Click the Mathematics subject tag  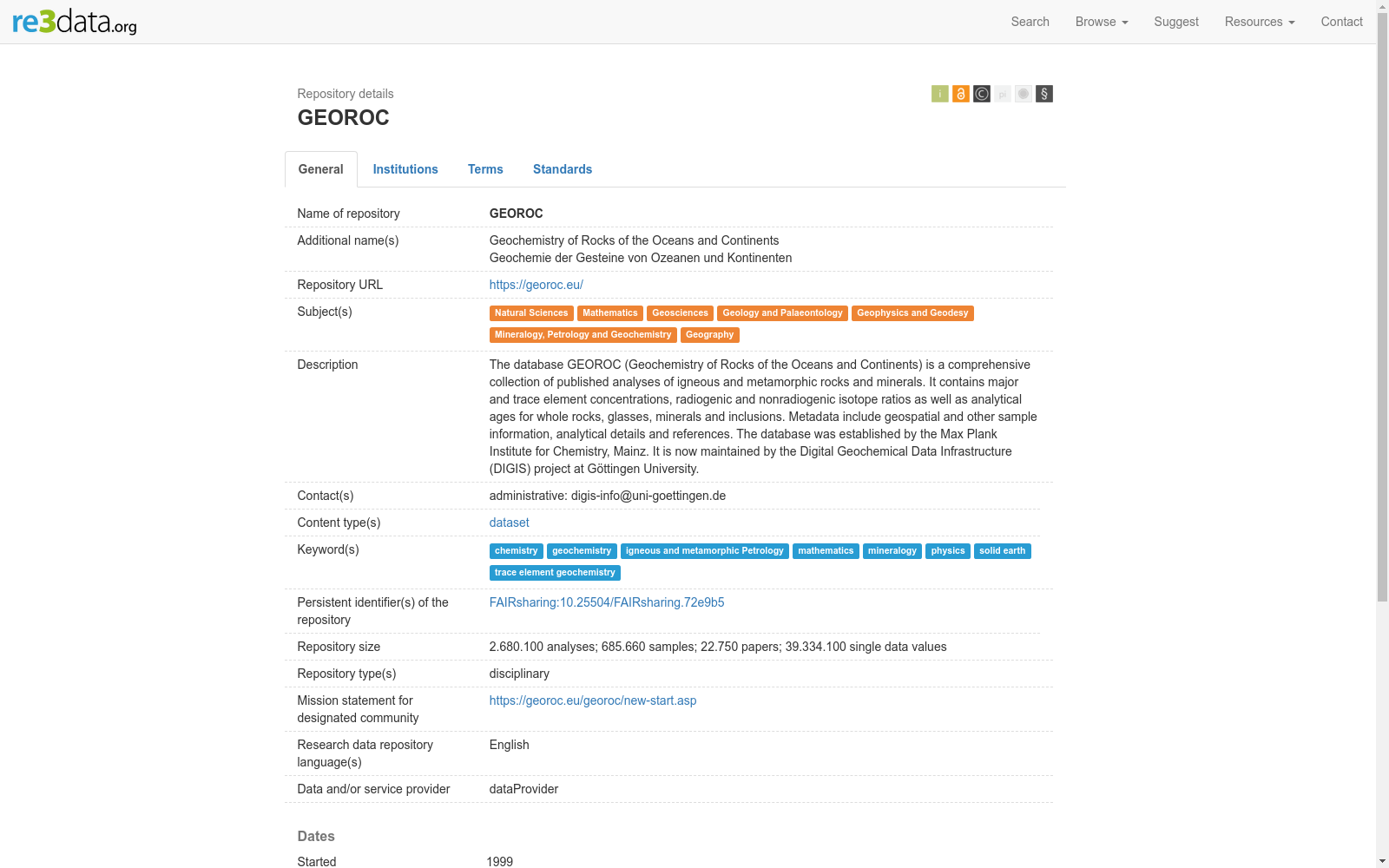coord(610,313)
